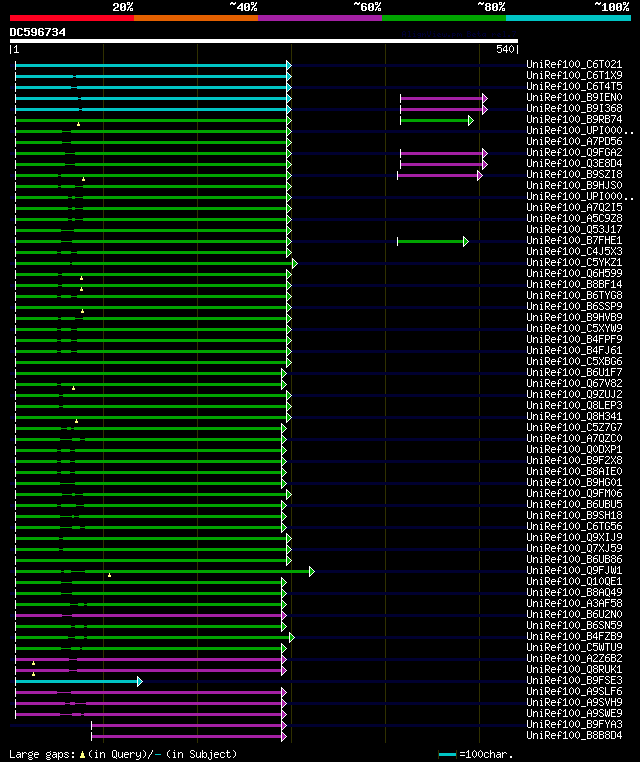Image resolution: width=640 pixels, height=762 pixels.
Task: Select the UniRef100_Q8H341 entry
Action: pos(574,416)
